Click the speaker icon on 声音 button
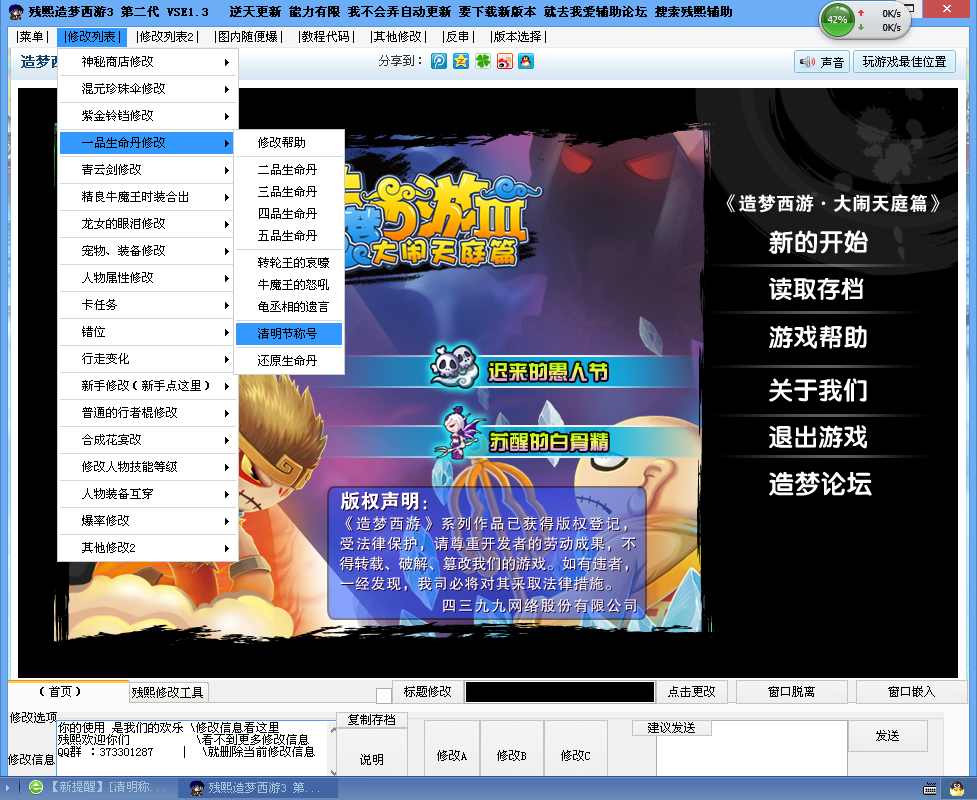The image size is (977, 800). [807, 62]
